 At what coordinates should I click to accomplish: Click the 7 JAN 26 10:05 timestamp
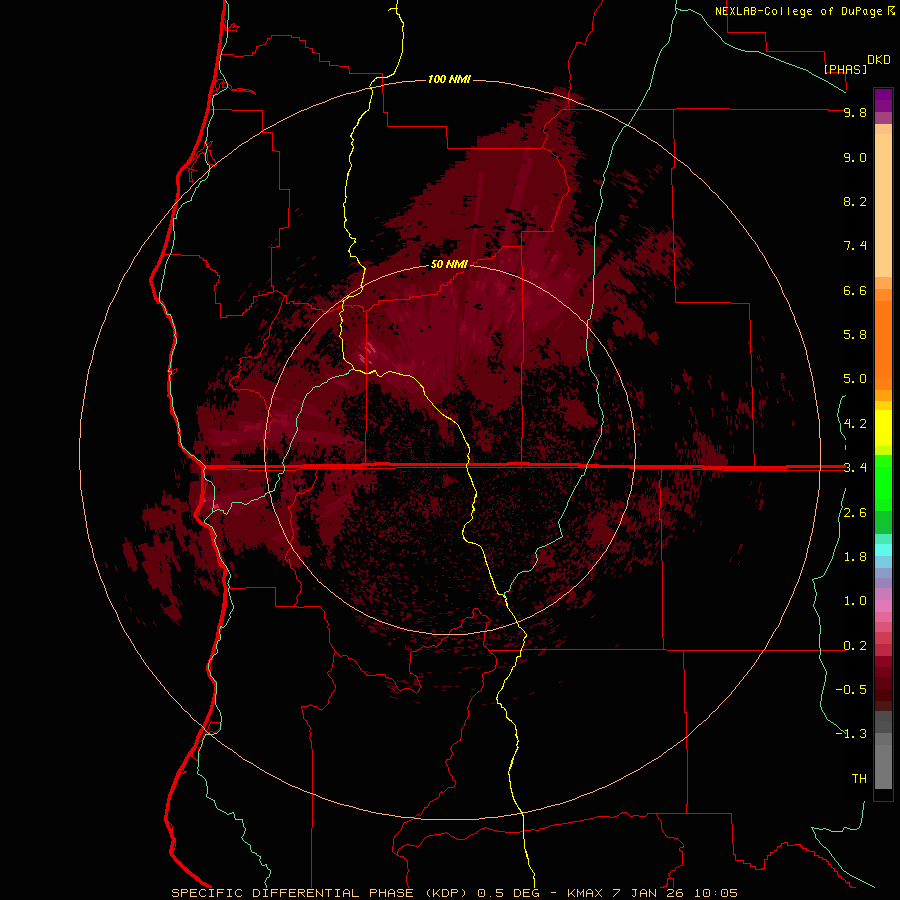pyautogui.click(x=676, y=893)
